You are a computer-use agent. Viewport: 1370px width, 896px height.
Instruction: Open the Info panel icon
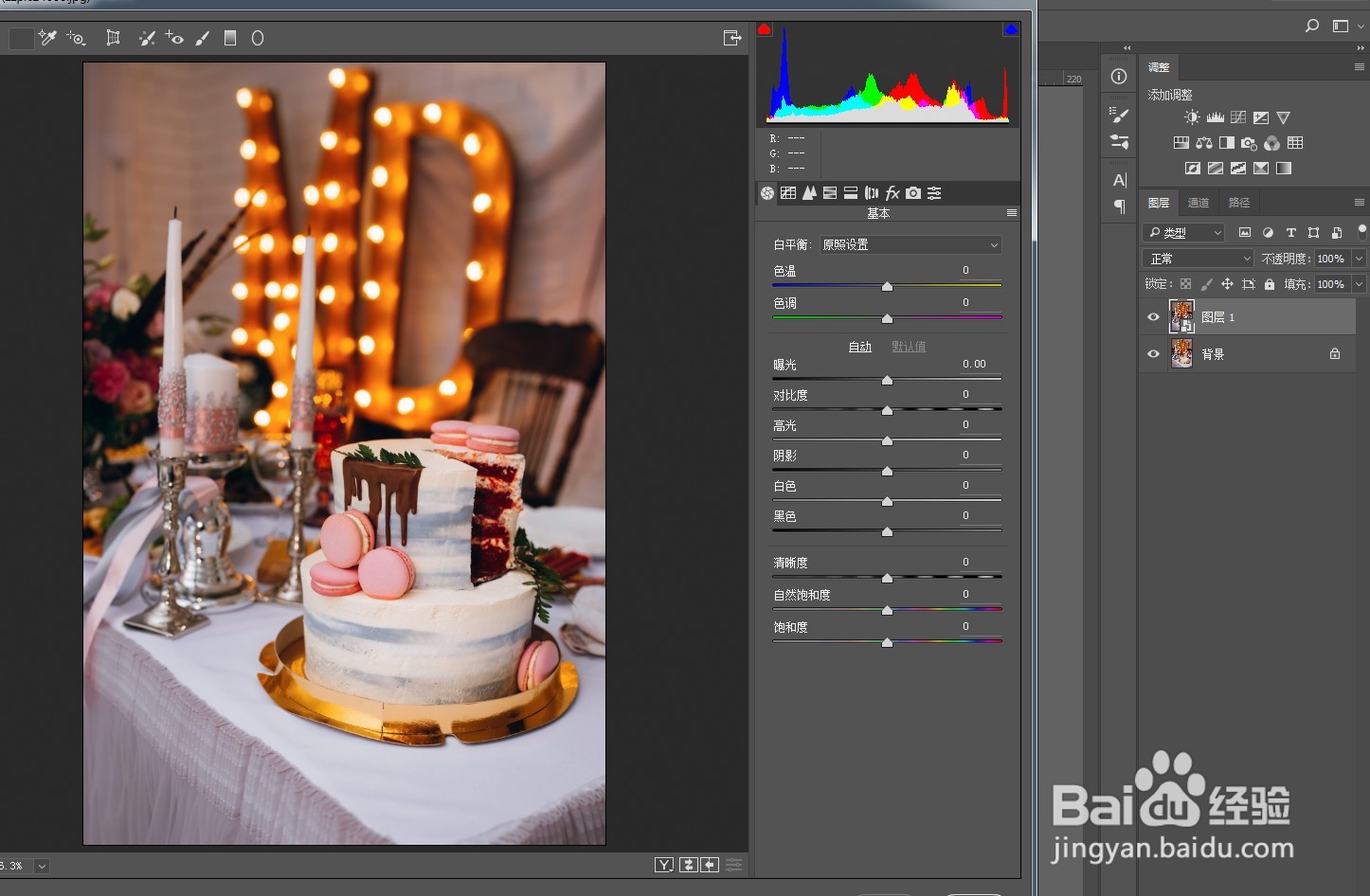tap(1119, 76)
